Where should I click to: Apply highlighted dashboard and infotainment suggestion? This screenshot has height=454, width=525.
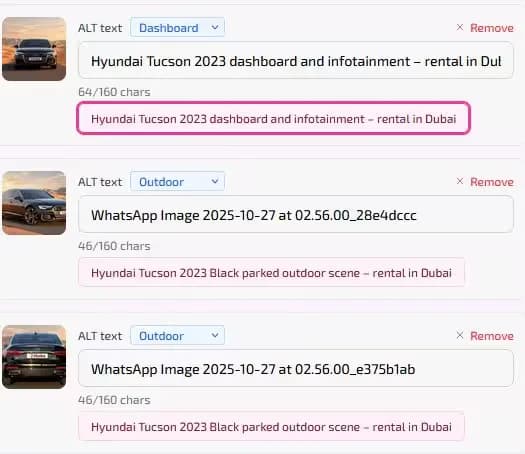274,119
